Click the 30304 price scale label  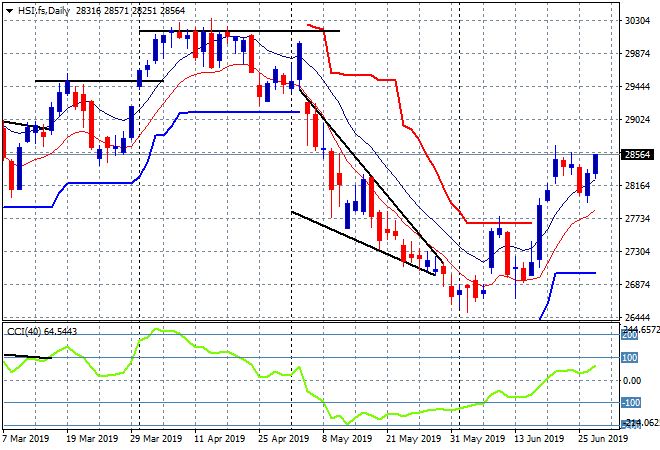pos(637,20)
